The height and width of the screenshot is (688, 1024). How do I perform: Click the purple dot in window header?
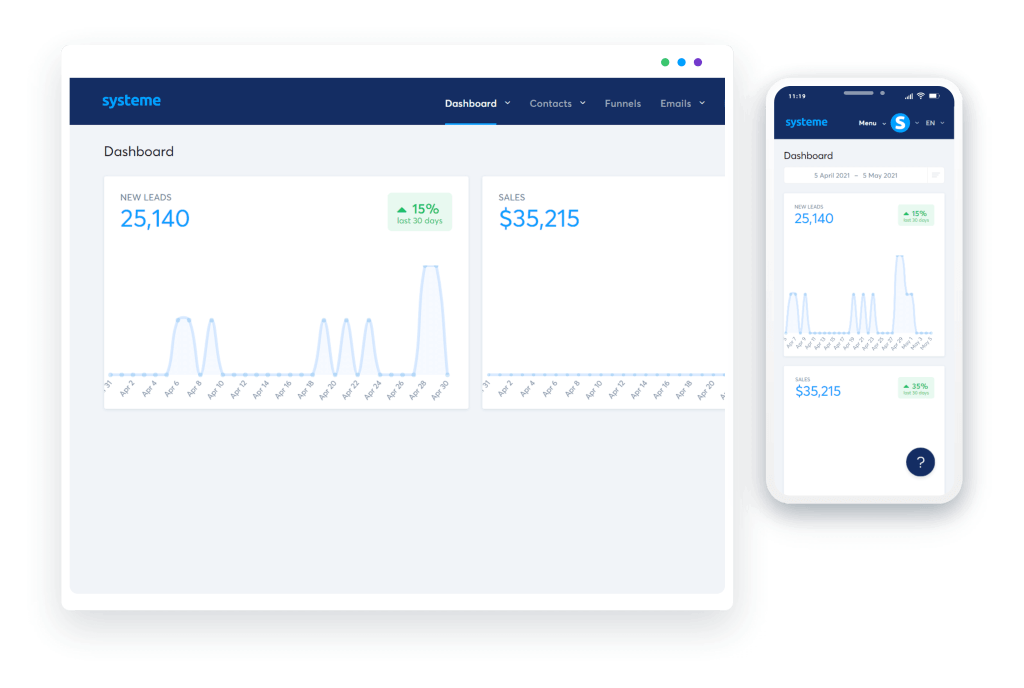[698, 62]
